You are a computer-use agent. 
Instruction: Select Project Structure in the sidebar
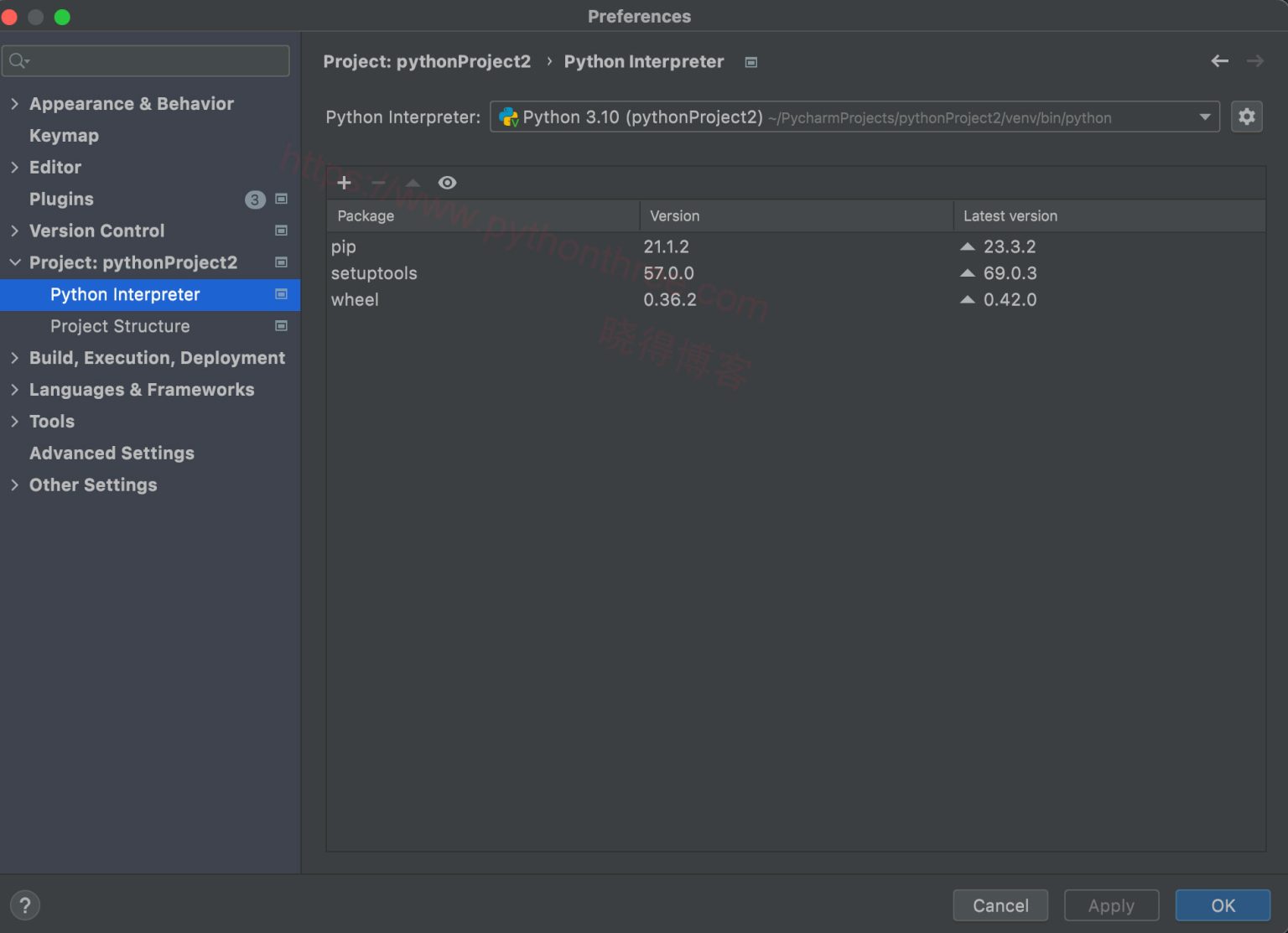point(120,326)
